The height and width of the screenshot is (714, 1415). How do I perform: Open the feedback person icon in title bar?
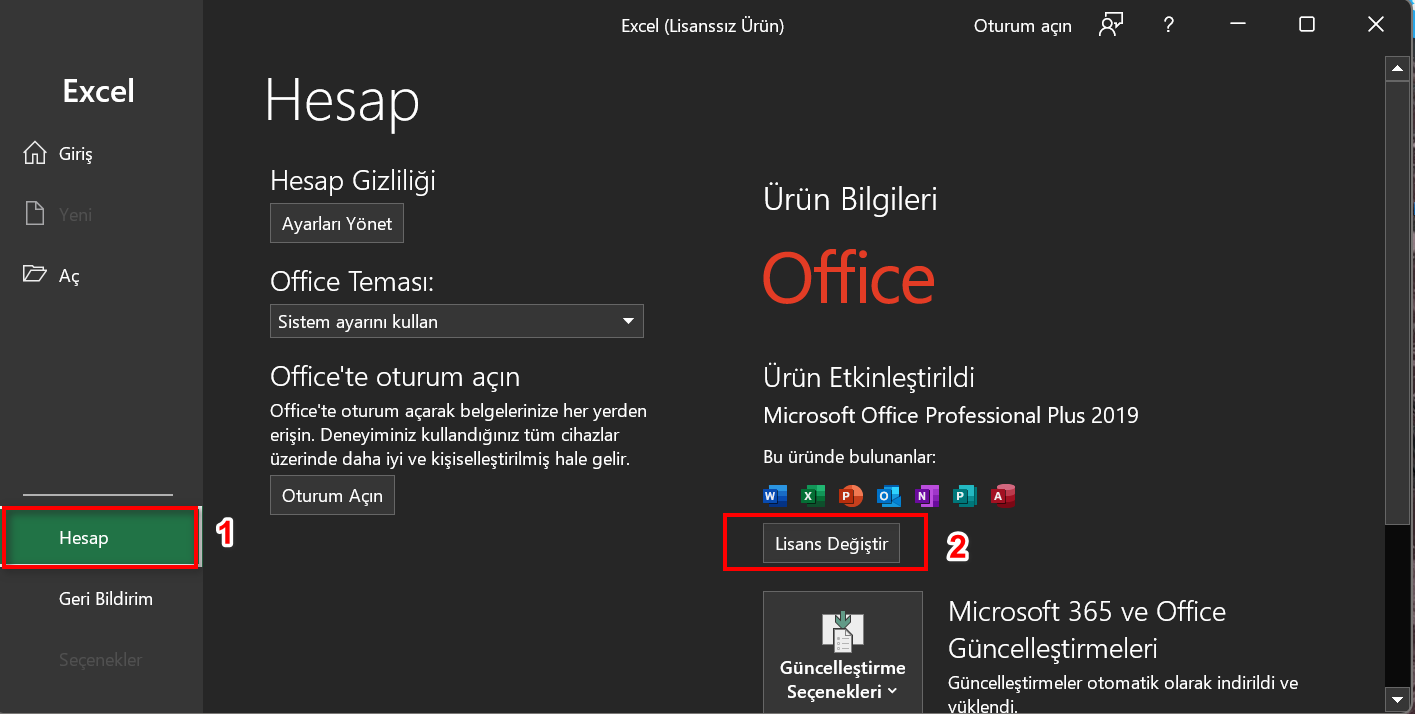click(1110, 26)
